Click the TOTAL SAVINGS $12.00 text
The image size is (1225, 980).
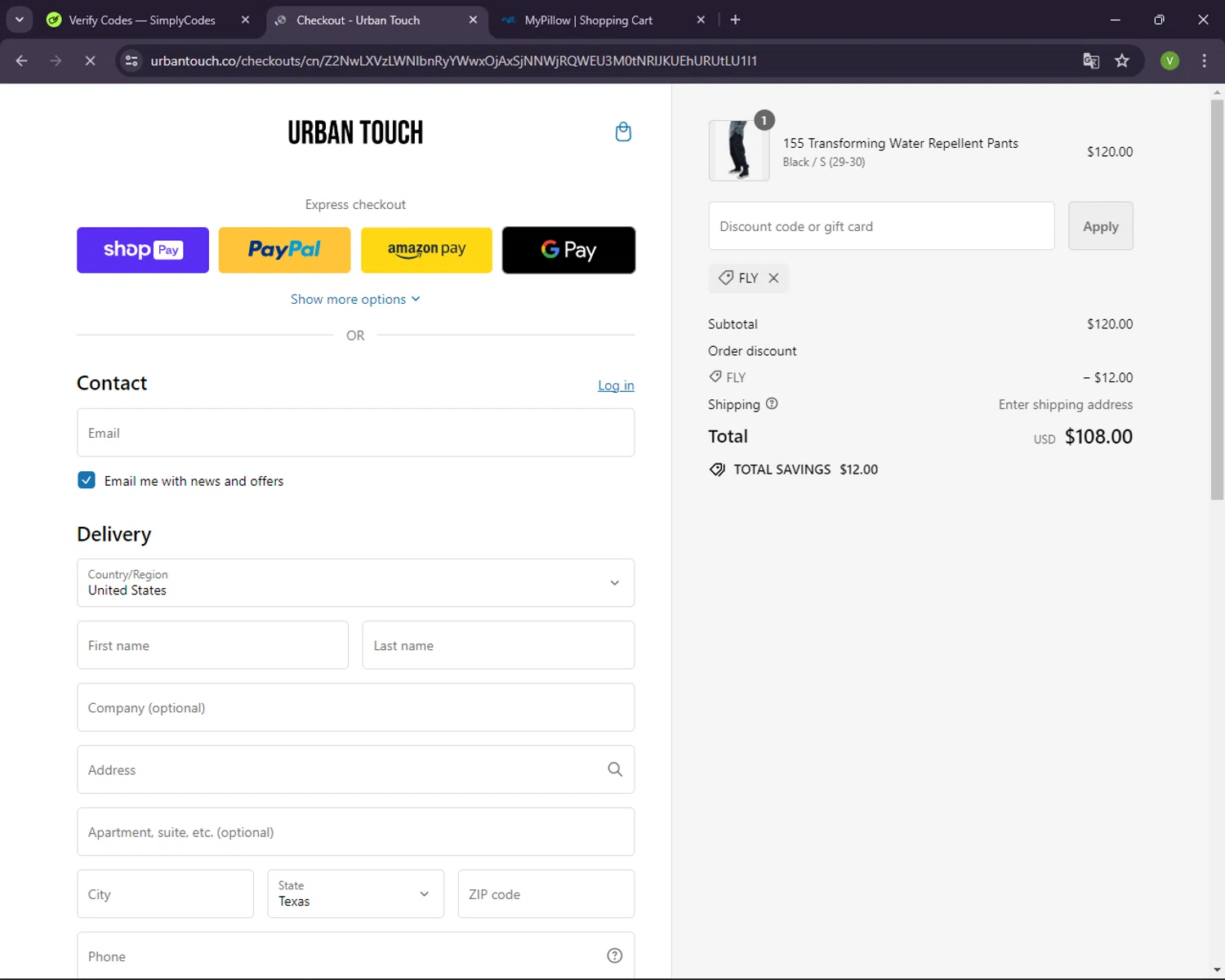(805, 470)
